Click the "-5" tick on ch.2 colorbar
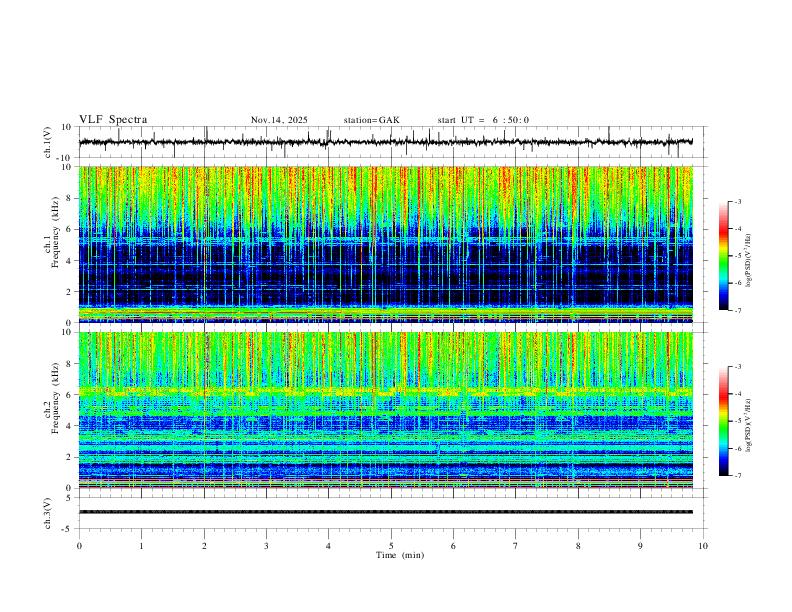The height and width of the screenshot is (612, 792). click(x=738, y=421)
